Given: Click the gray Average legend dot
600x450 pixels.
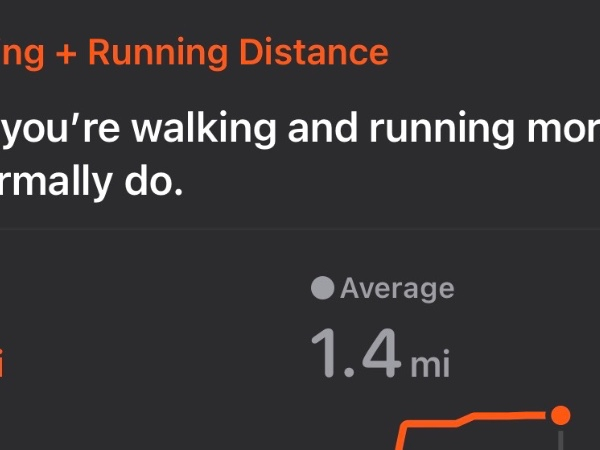Looking at the screenshot, I should click(x=322, y=289).
